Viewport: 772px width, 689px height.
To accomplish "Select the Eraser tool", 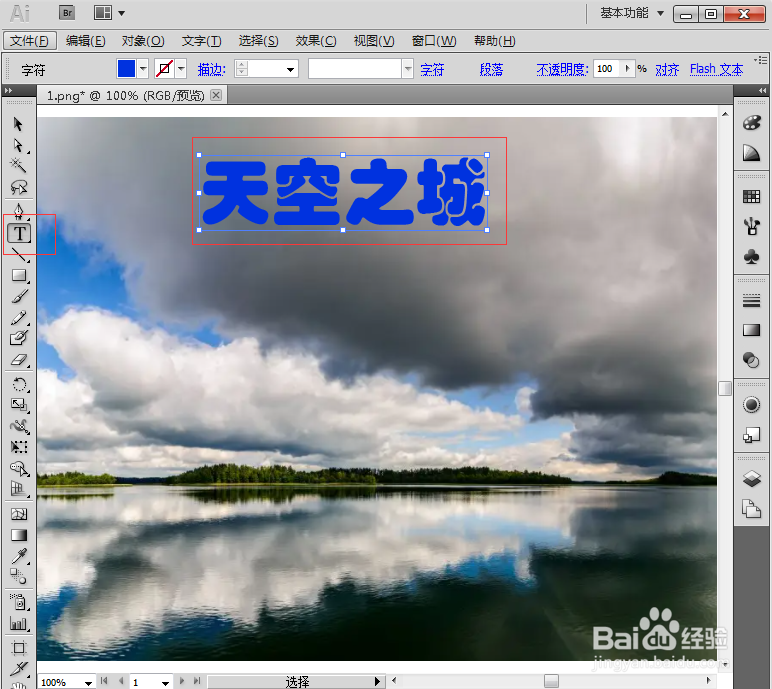I will tap(19, 360).
